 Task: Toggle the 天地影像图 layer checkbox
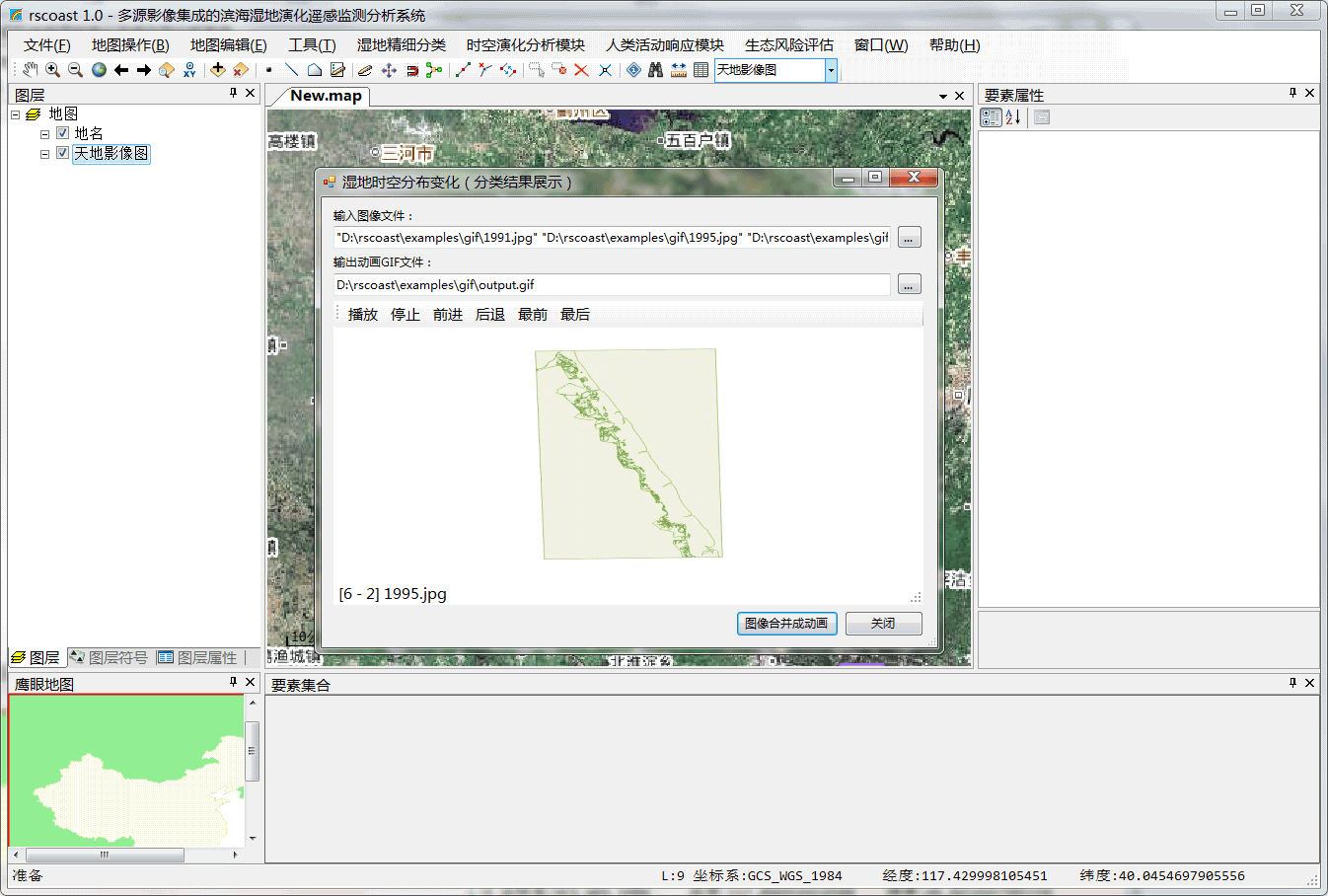point(62,153)
